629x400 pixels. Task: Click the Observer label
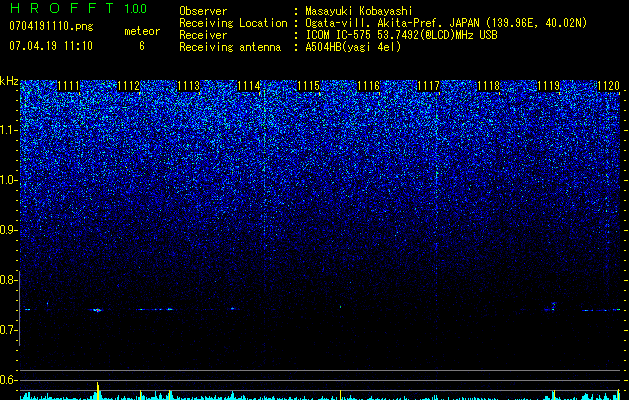pos(203,11)
